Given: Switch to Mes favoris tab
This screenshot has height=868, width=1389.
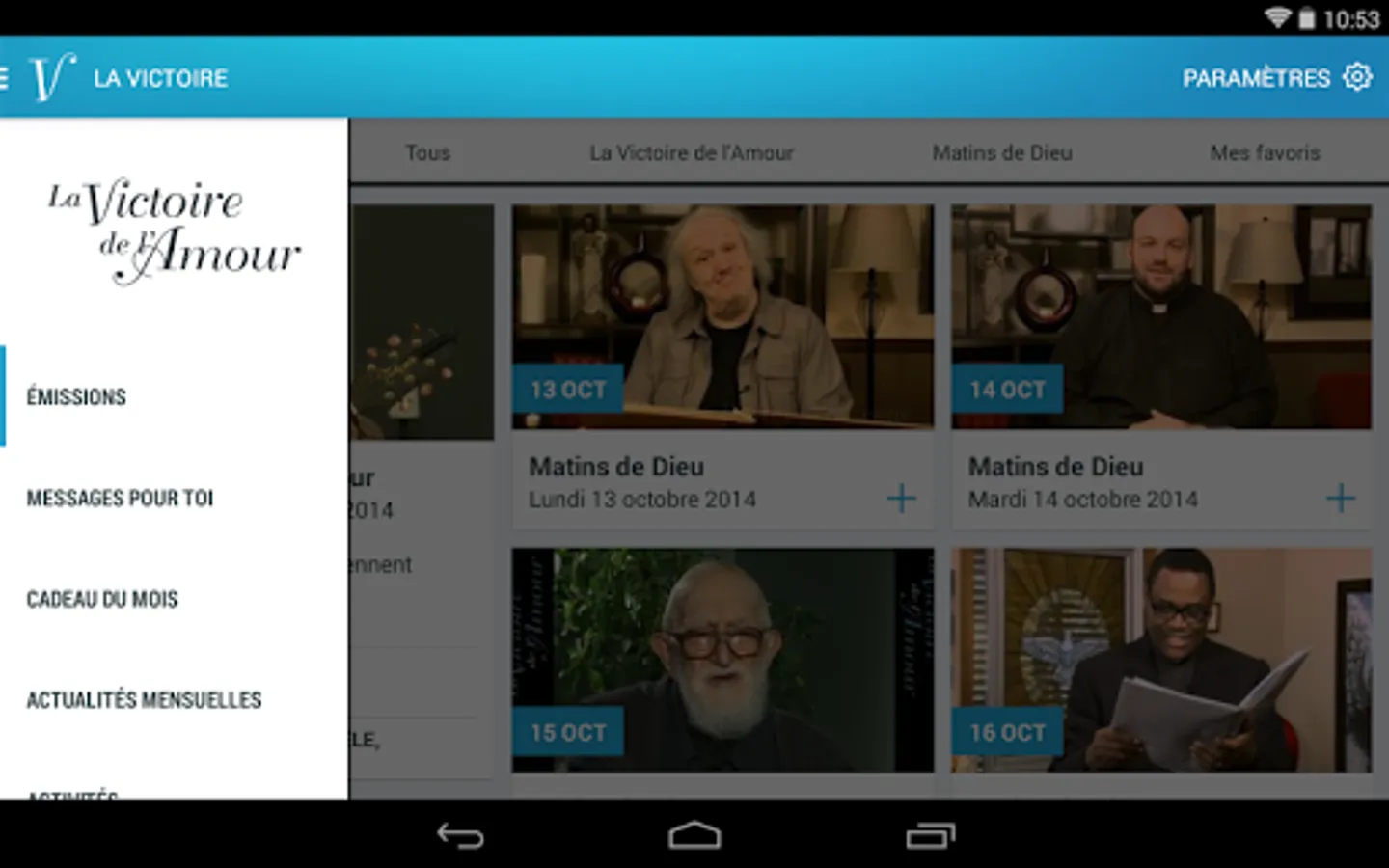Looking at the screenshot, I should [1266, 152].
